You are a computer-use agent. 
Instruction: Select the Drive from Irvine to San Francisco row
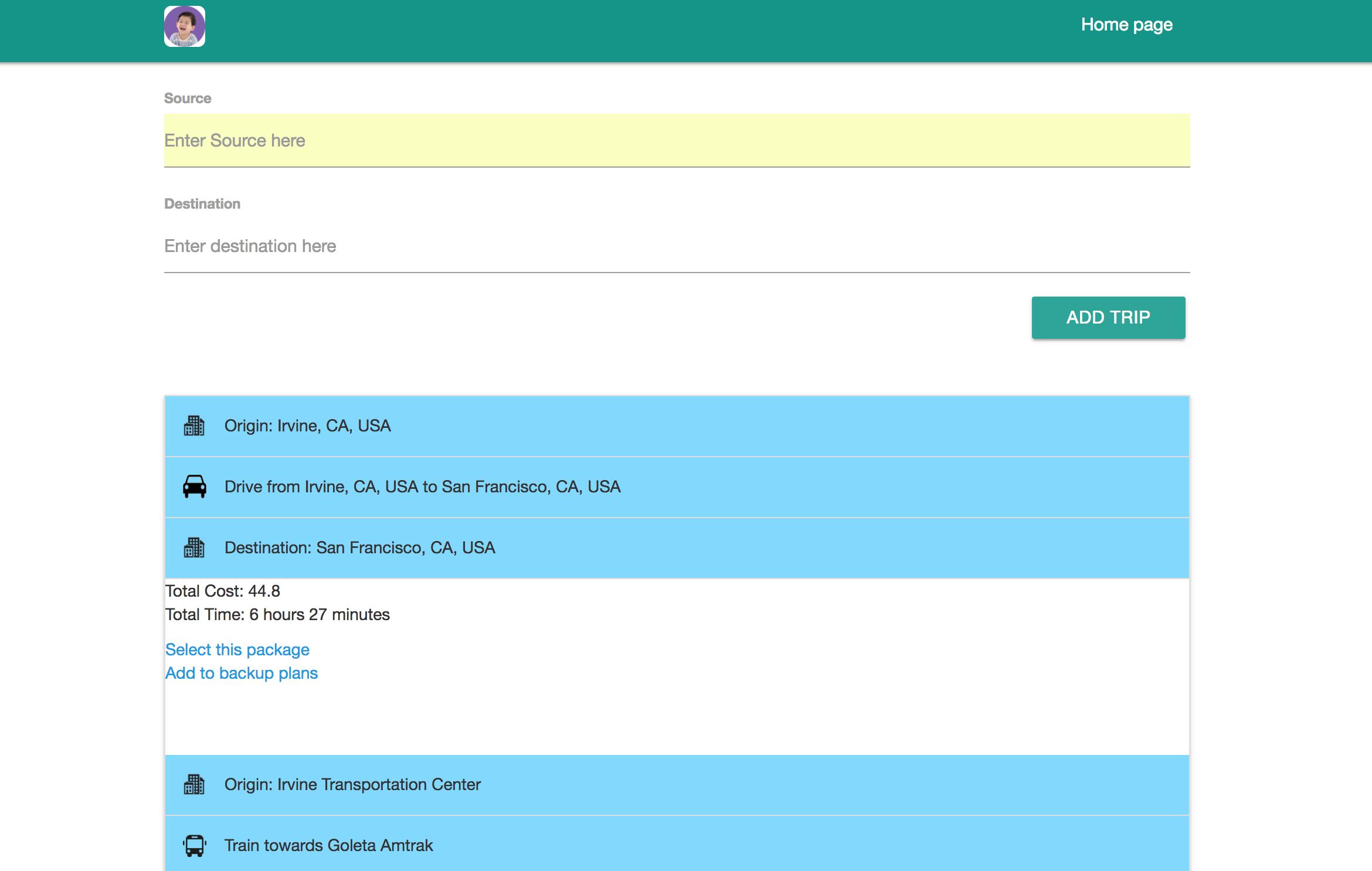tap(677, 487)
